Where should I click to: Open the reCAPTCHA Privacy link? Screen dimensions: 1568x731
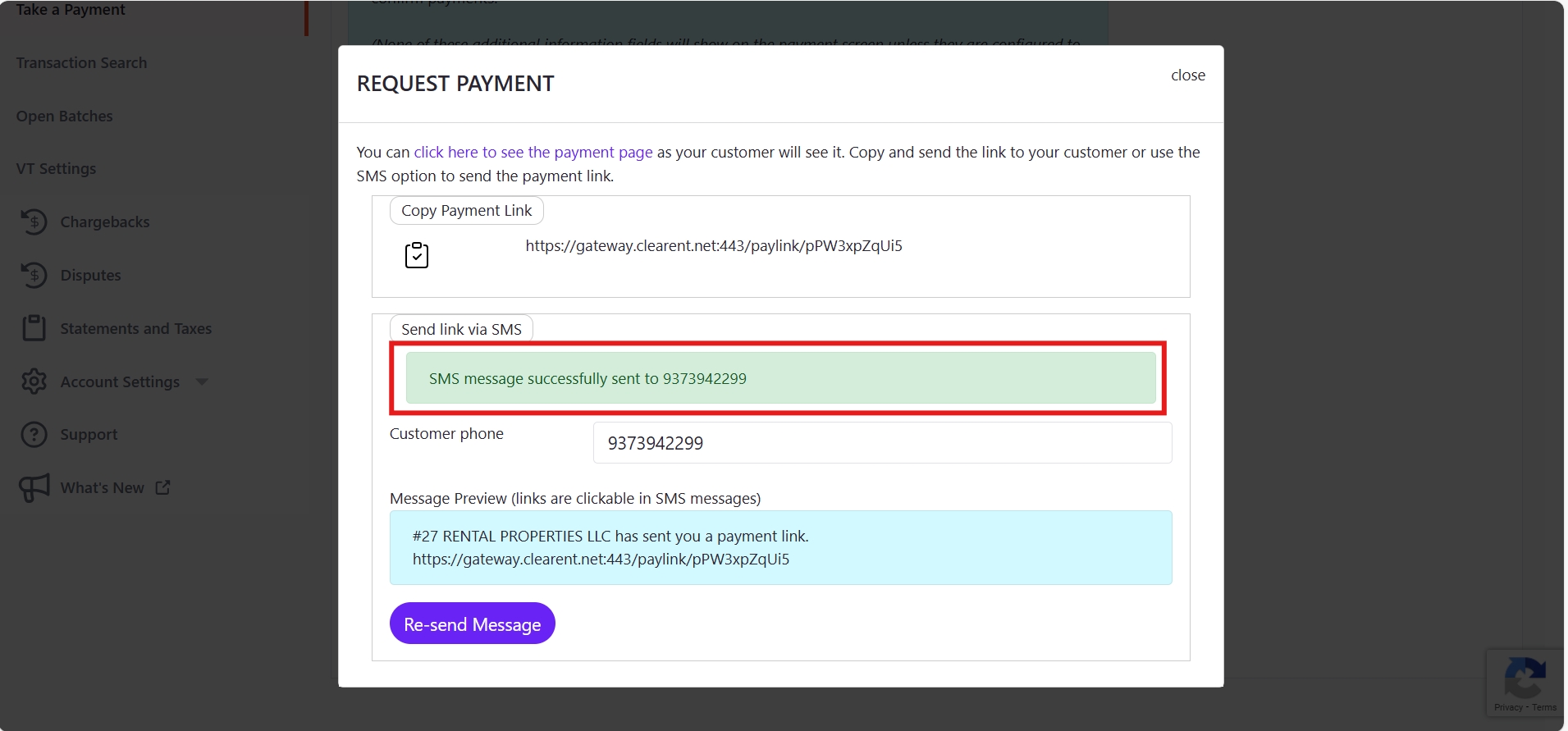[1507, 707]
